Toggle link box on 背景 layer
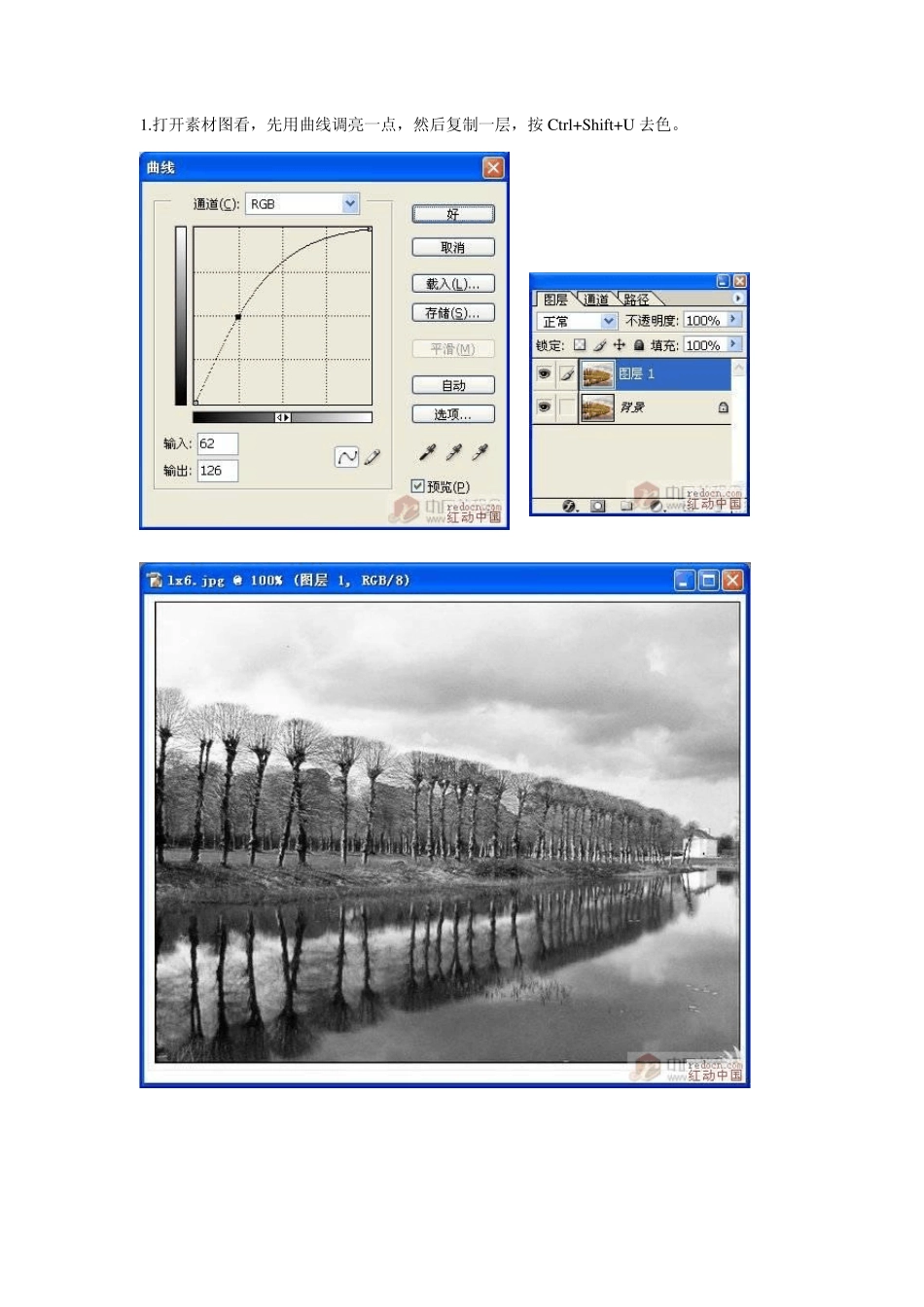The height and width of the screenshot is (1307, 924). pos(567,407)
